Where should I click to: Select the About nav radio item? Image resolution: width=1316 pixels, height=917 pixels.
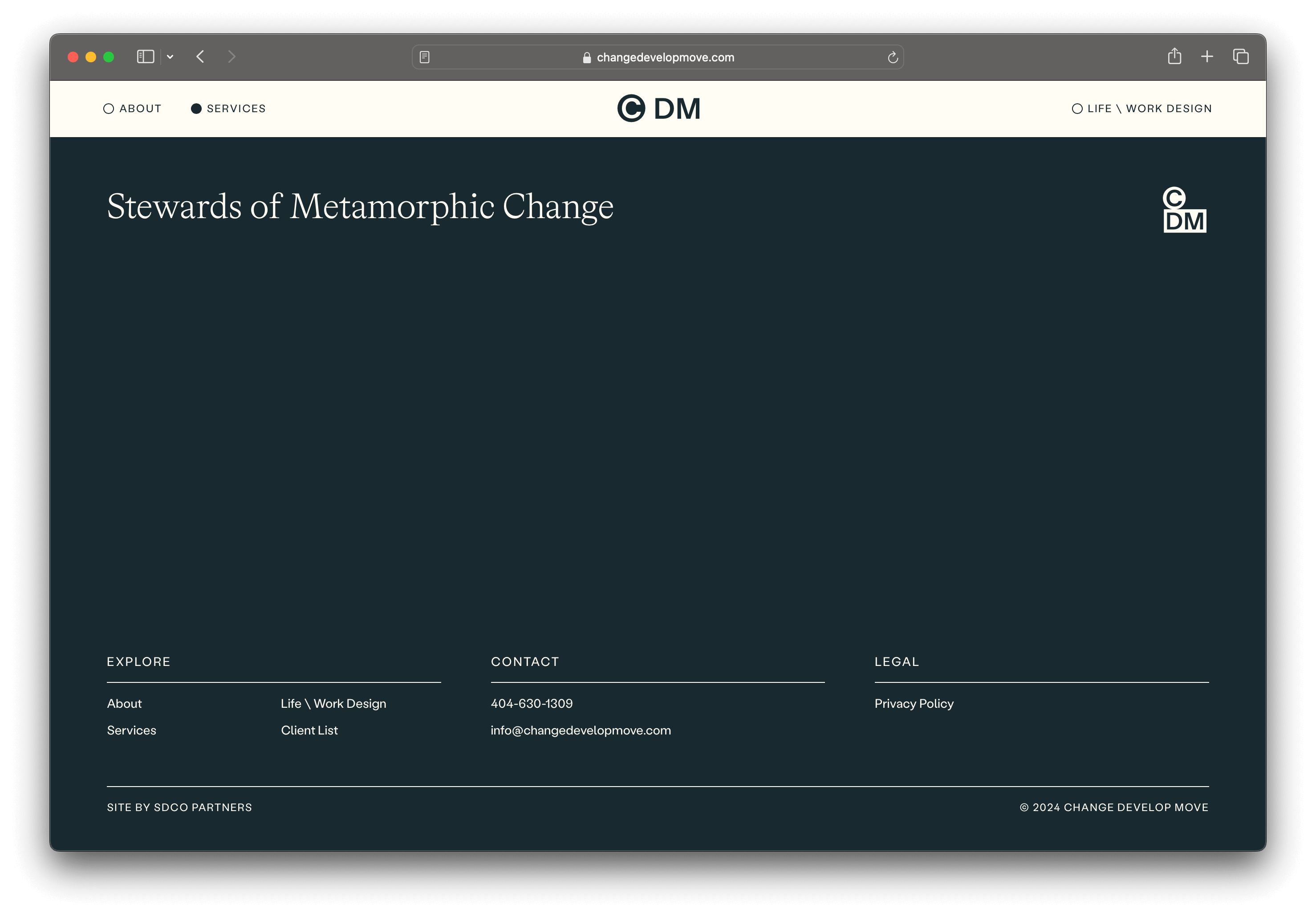[132, 108]
